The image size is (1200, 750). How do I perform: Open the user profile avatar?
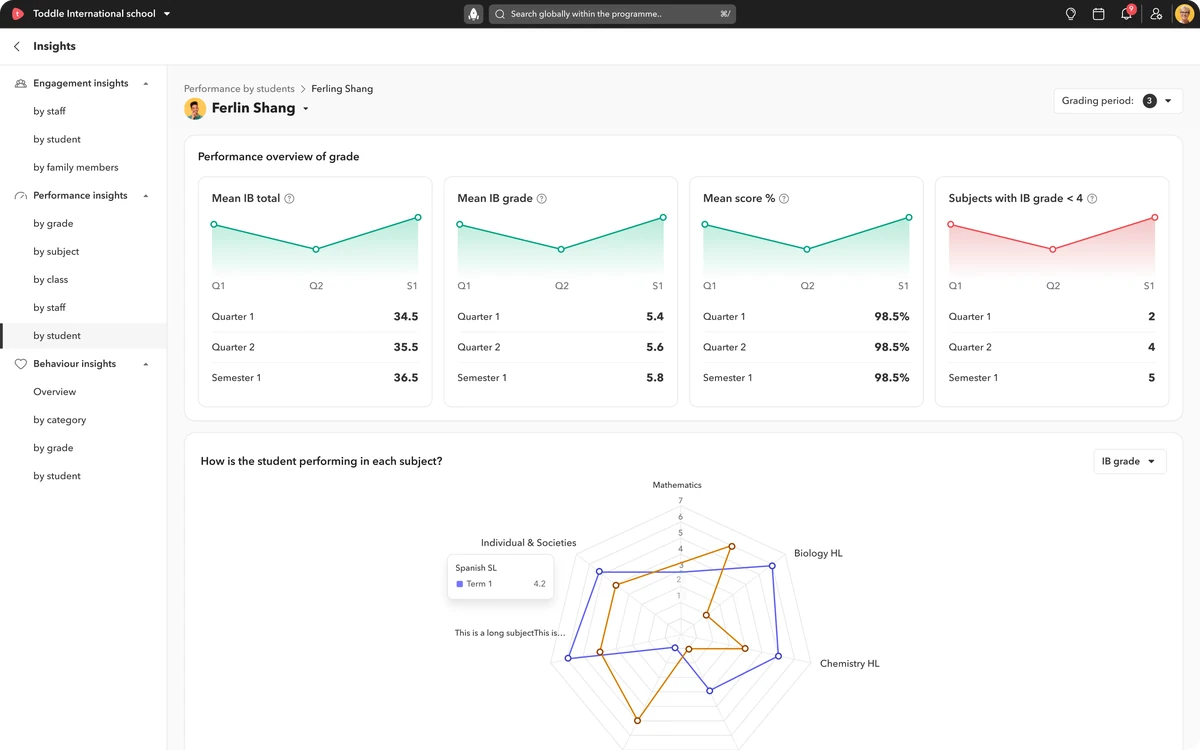pyautogui.click(x=1183, y=14)
